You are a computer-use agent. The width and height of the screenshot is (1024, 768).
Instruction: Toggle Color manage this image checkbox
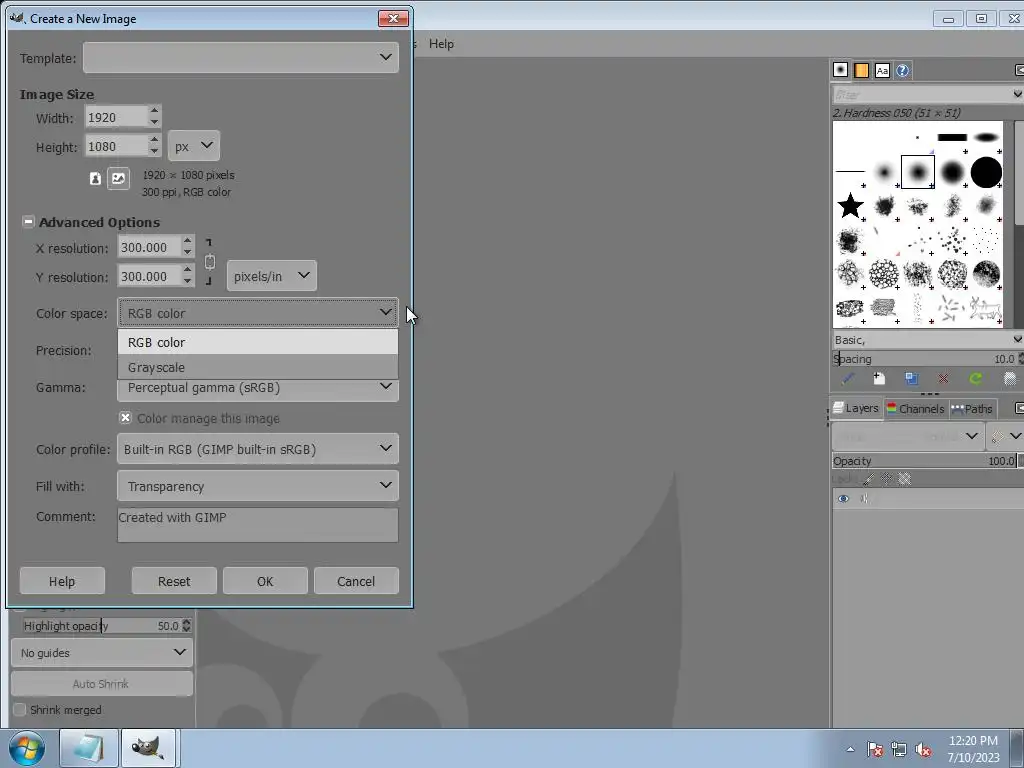(125, 418)
